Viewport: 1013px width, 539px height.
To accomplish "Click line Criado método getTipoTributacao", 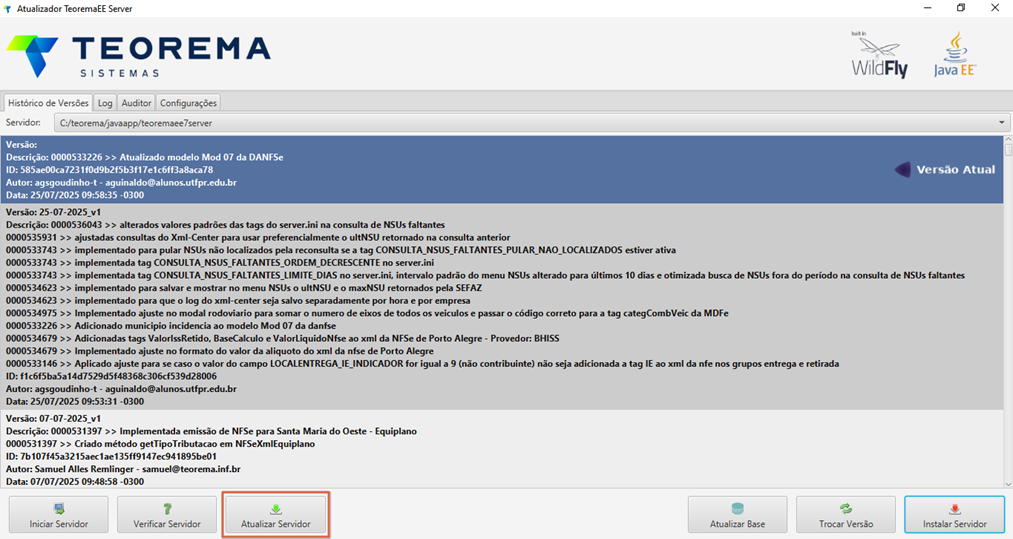I will [x=160, y=444].
